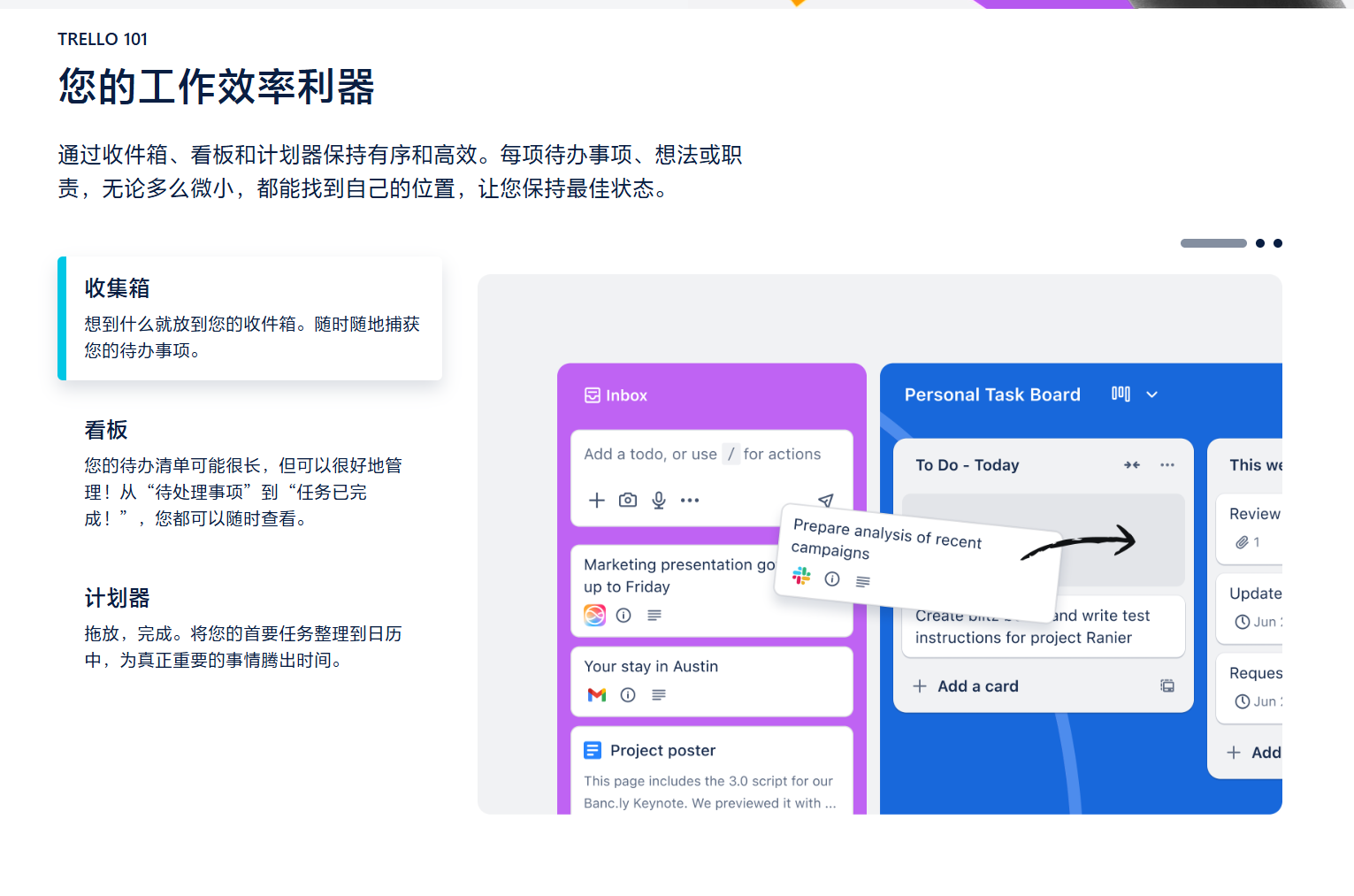Click the microphone icon in Inbox composer
Screen dimensions: 1354x896
(x=659, y=501)
